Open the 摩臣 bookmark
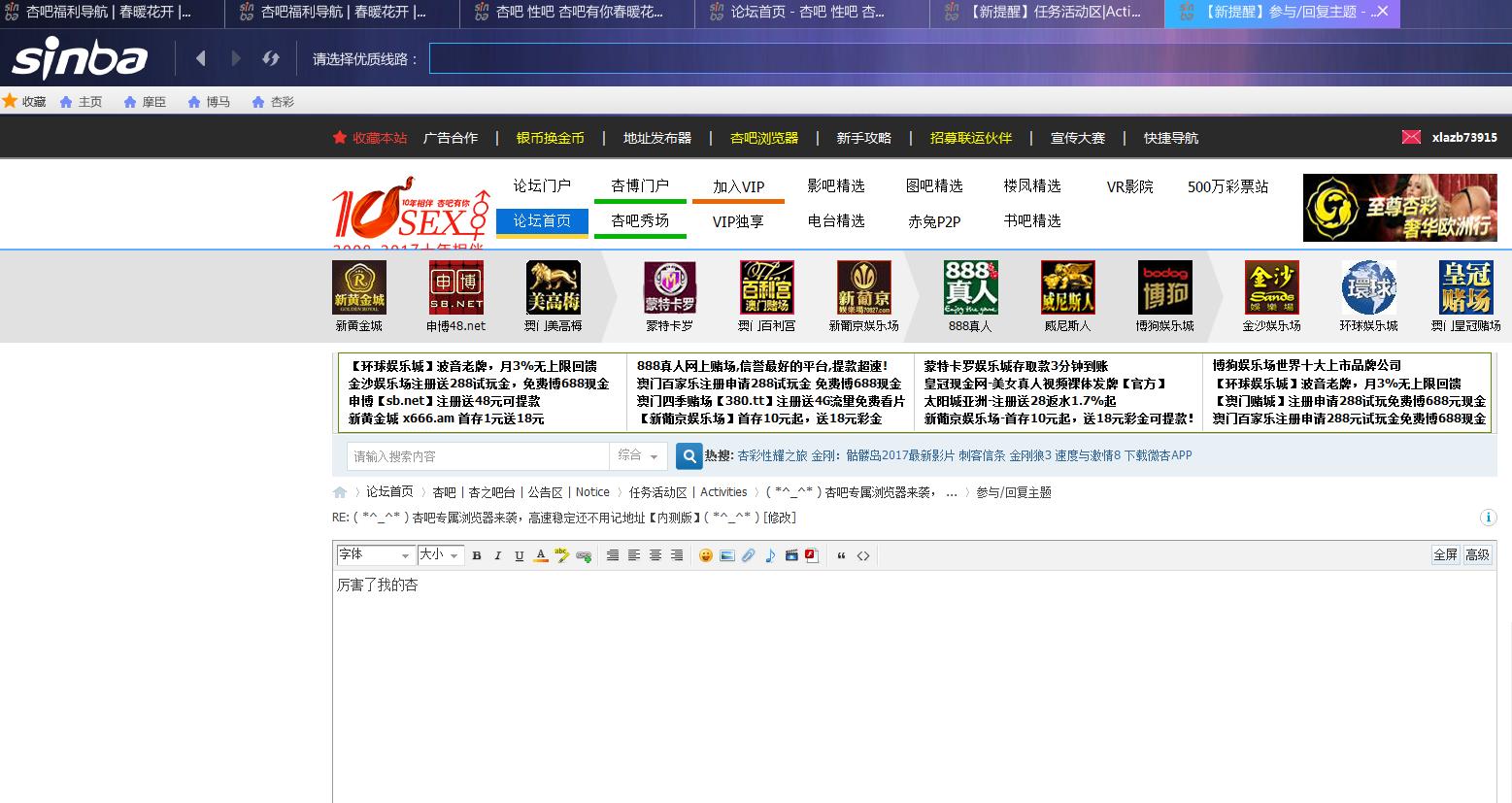 click(145, 101)
